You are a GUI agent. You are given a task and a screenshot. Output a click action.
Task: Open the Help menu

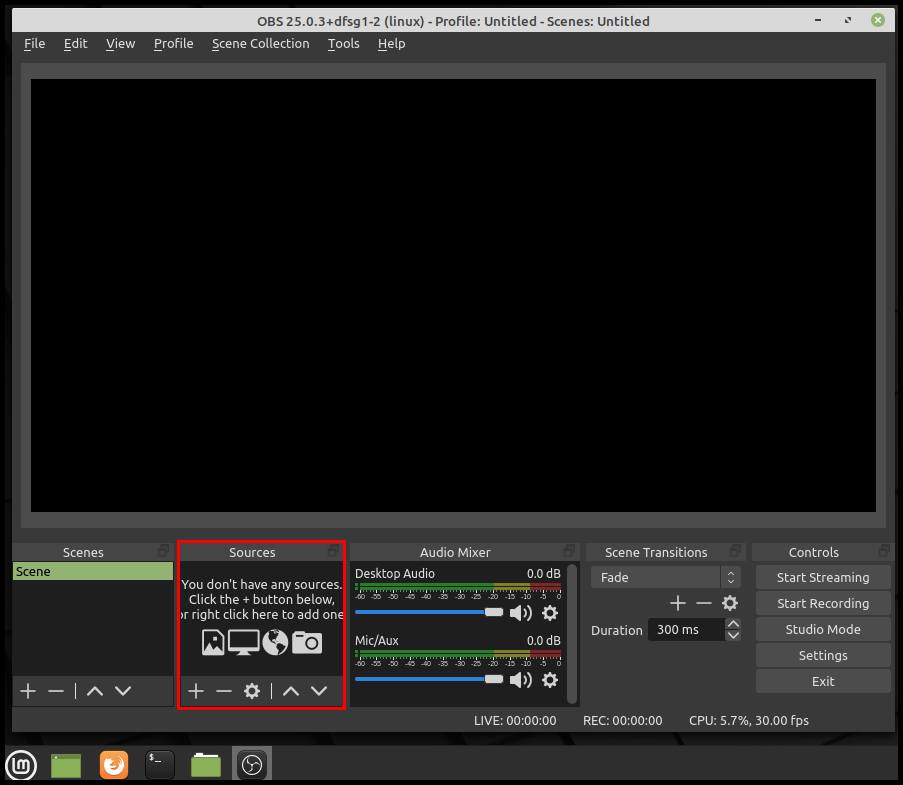[x=392, y=44]
